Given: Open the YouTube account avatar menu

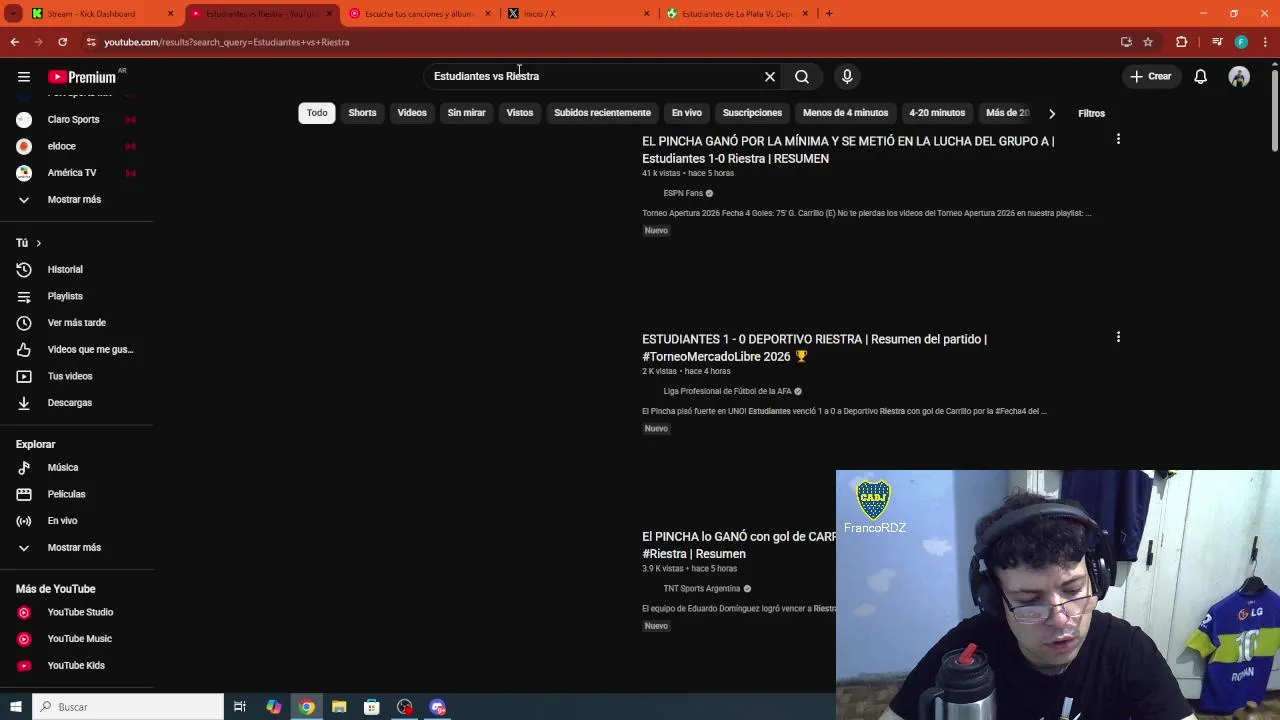Looking at the screenshot, I should pos(1239,76).
